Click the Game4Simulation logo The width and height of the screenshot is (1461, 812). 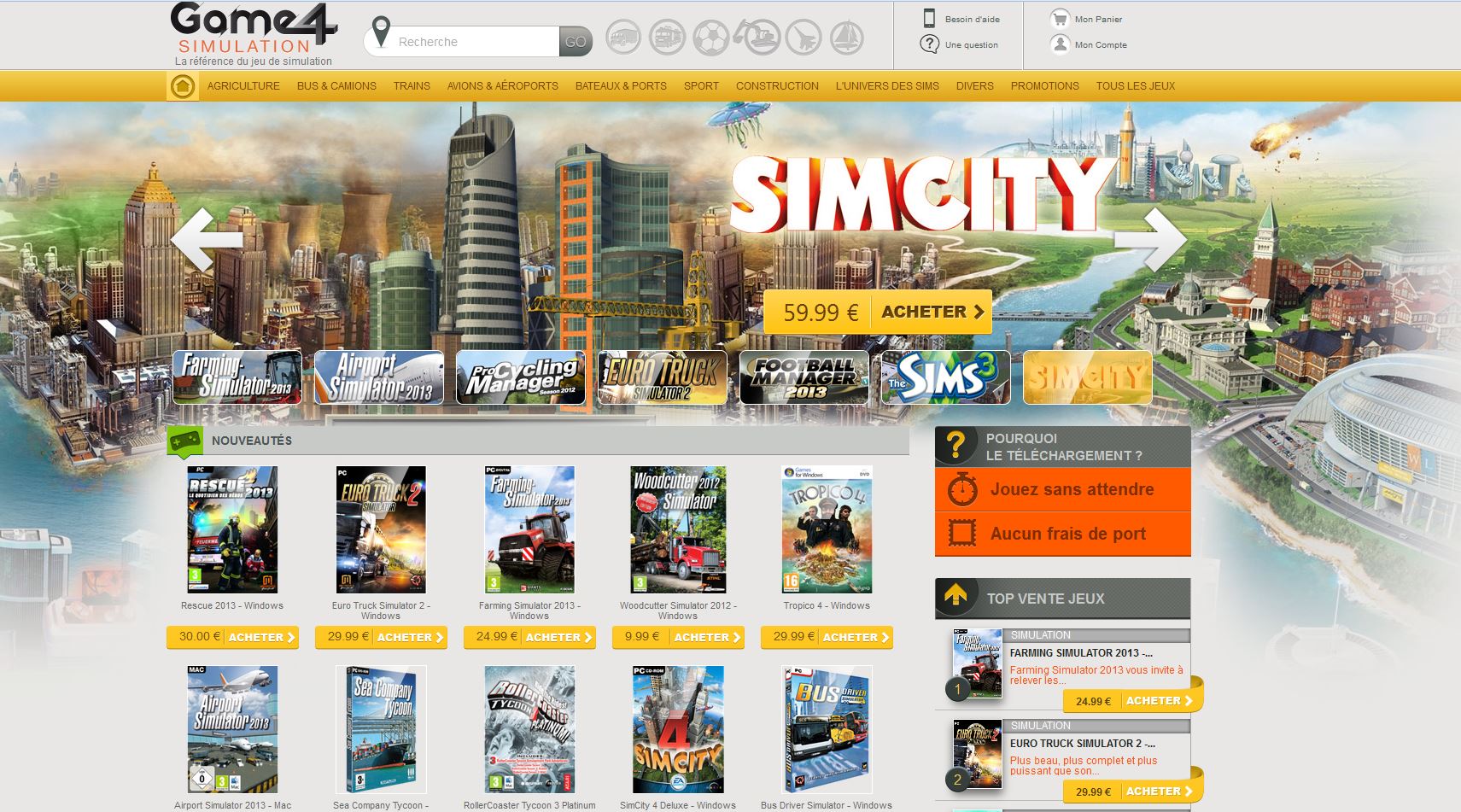point(254,34)
